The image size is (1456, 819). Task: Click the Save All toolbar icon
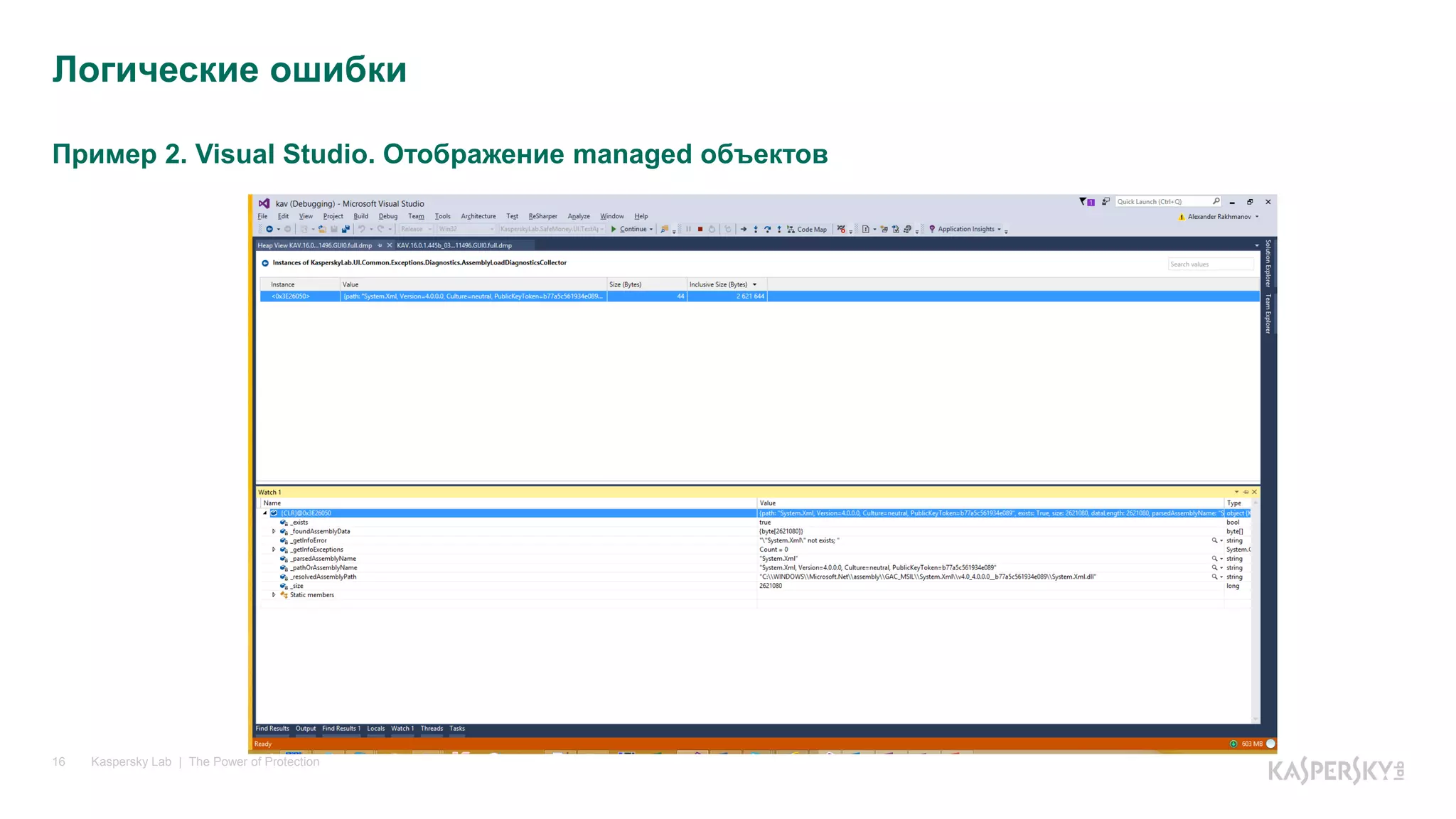(x=346, y=229)
